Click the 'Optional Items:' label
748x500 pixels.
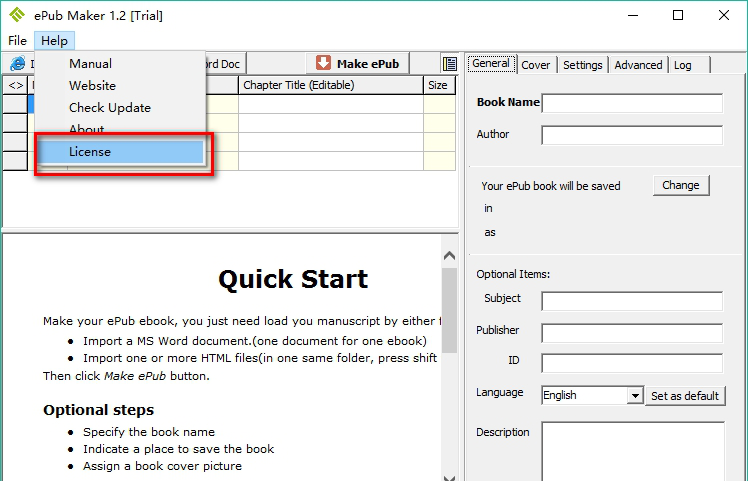click(x=513, y=274)
